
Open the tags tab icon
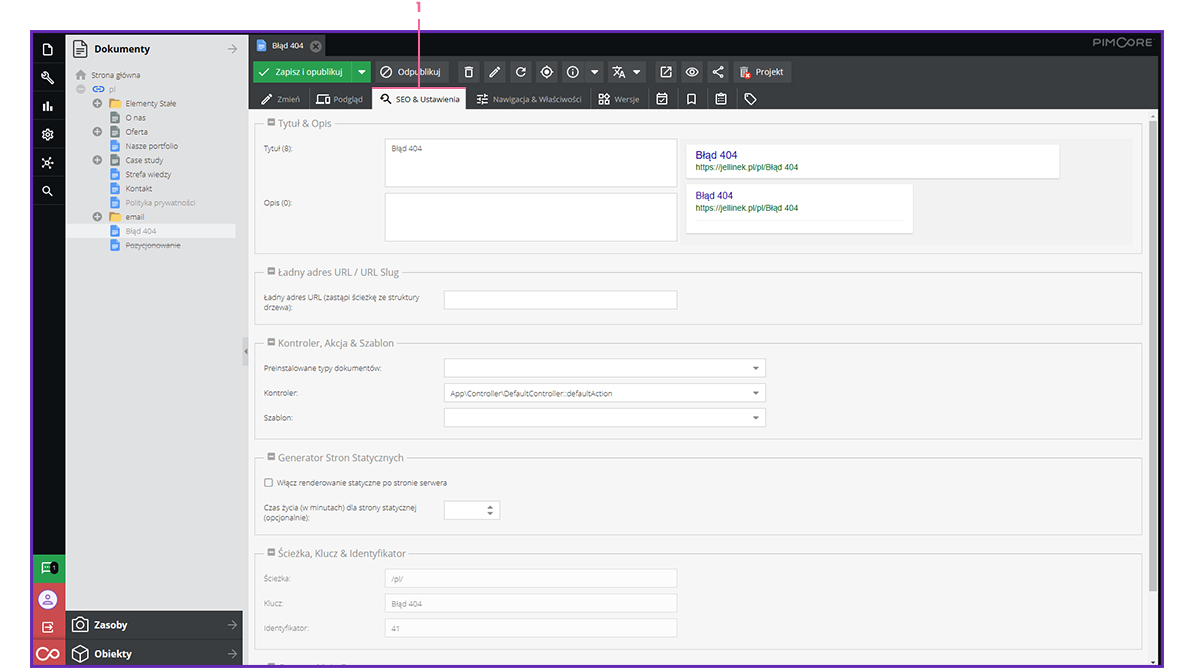click(750, 99)
